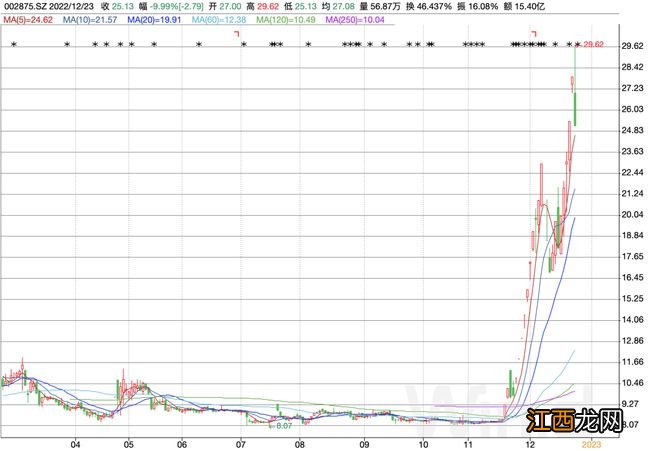Click the red 29.62 high price marker
The image size is (660, 451).
[594, 45]
